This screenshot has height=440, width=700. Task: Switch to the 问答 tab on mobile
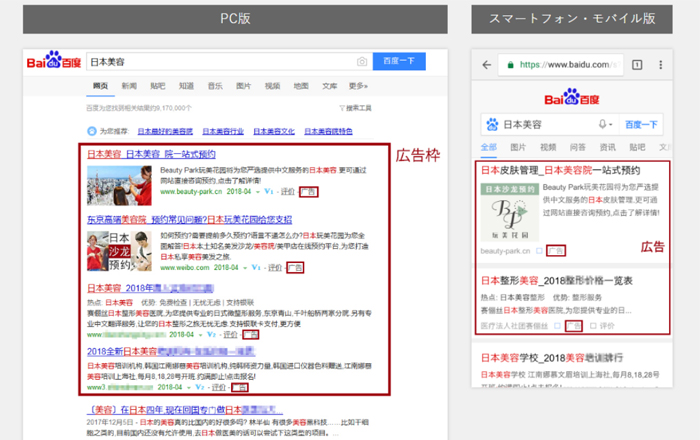[x=578, y=147]
